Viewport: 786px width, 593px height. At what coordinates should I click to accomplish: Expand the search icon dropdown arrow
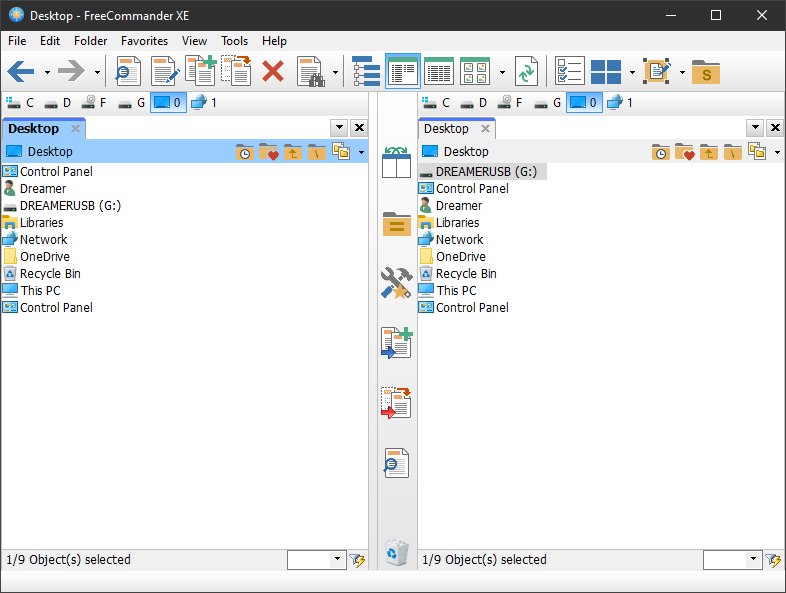click(x=335, y=73)
